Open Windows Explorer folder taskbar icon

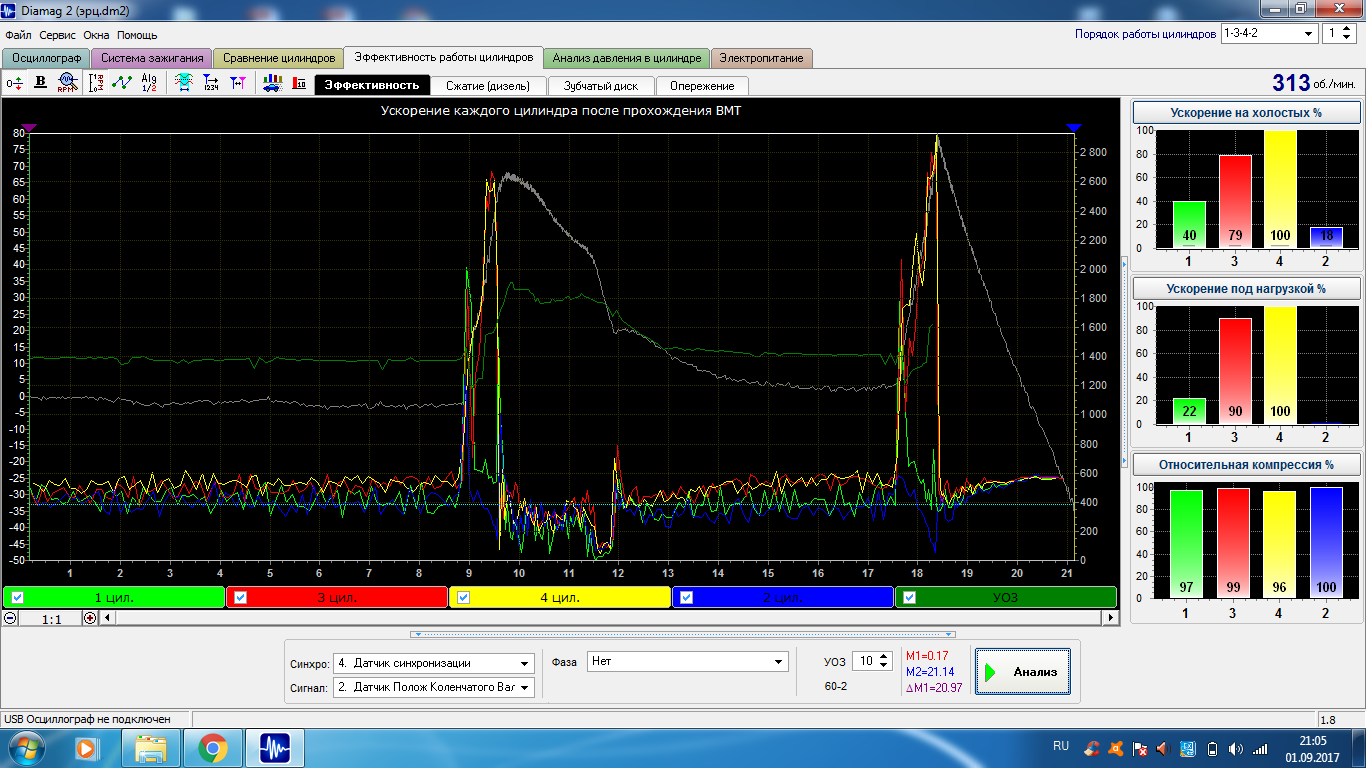coord(150,748)
